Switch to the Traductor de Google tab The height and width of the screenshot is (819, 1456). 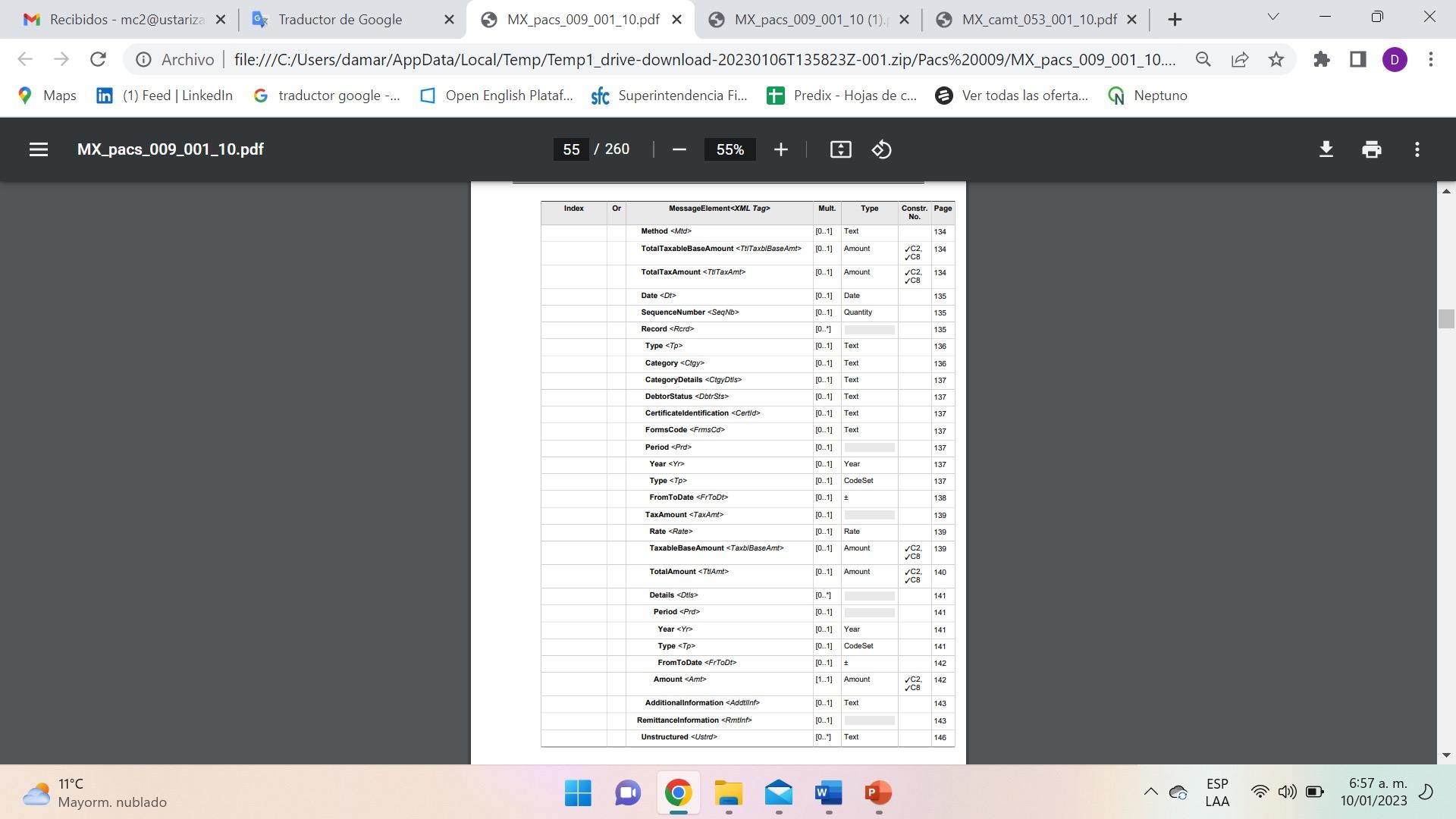point(340,20)
